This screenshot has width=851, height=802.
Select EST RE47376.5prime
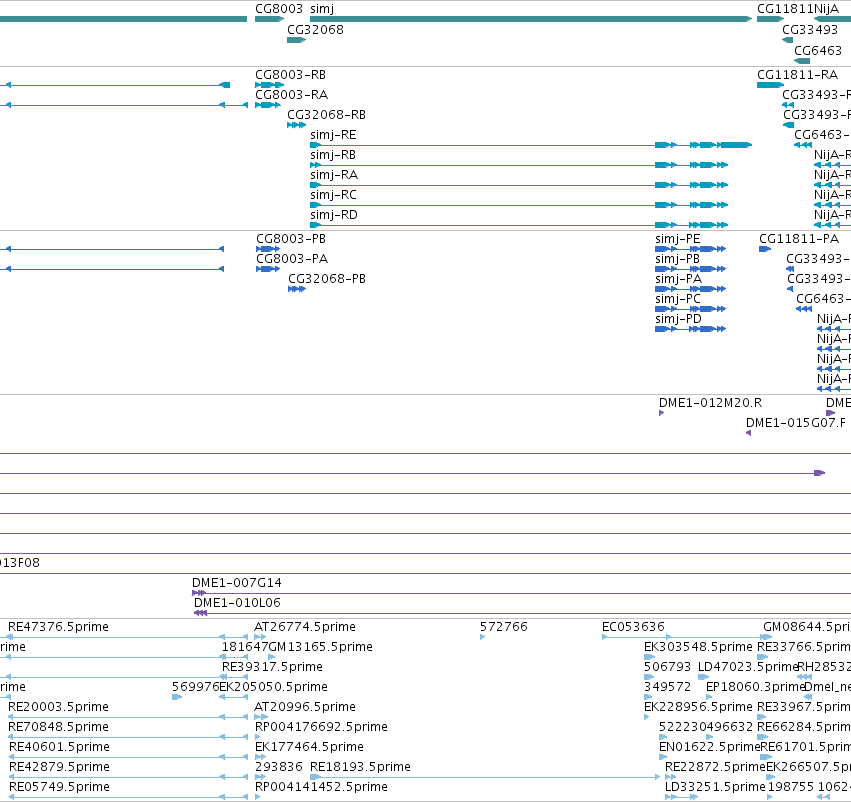[58, 627]
